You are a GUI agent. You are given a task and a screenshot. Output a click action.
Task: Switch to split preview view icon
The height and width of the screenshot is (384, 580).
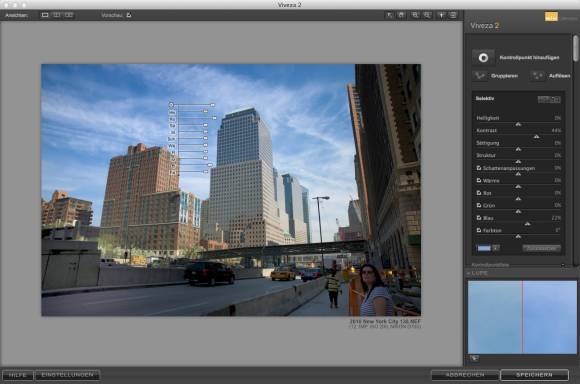tap(57, 15)
